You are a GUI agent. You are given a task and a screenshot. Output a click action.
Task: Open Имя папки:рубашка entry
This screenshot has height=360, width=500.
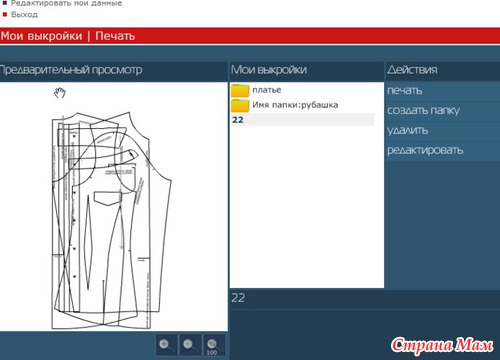295,105
